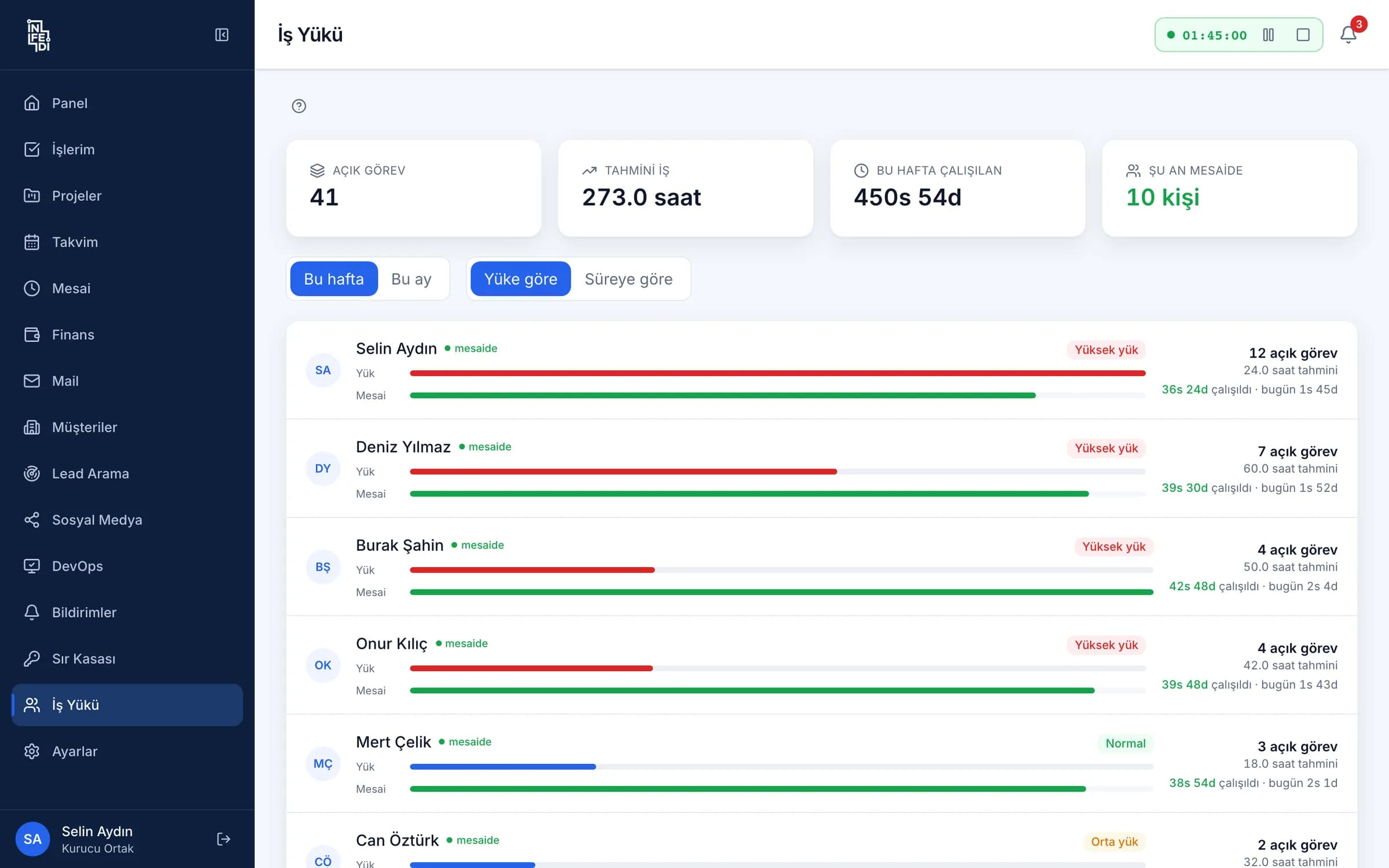Click the İşlerim checkbox icon
Screen dimensions: 1389x868
click(32, 149)
